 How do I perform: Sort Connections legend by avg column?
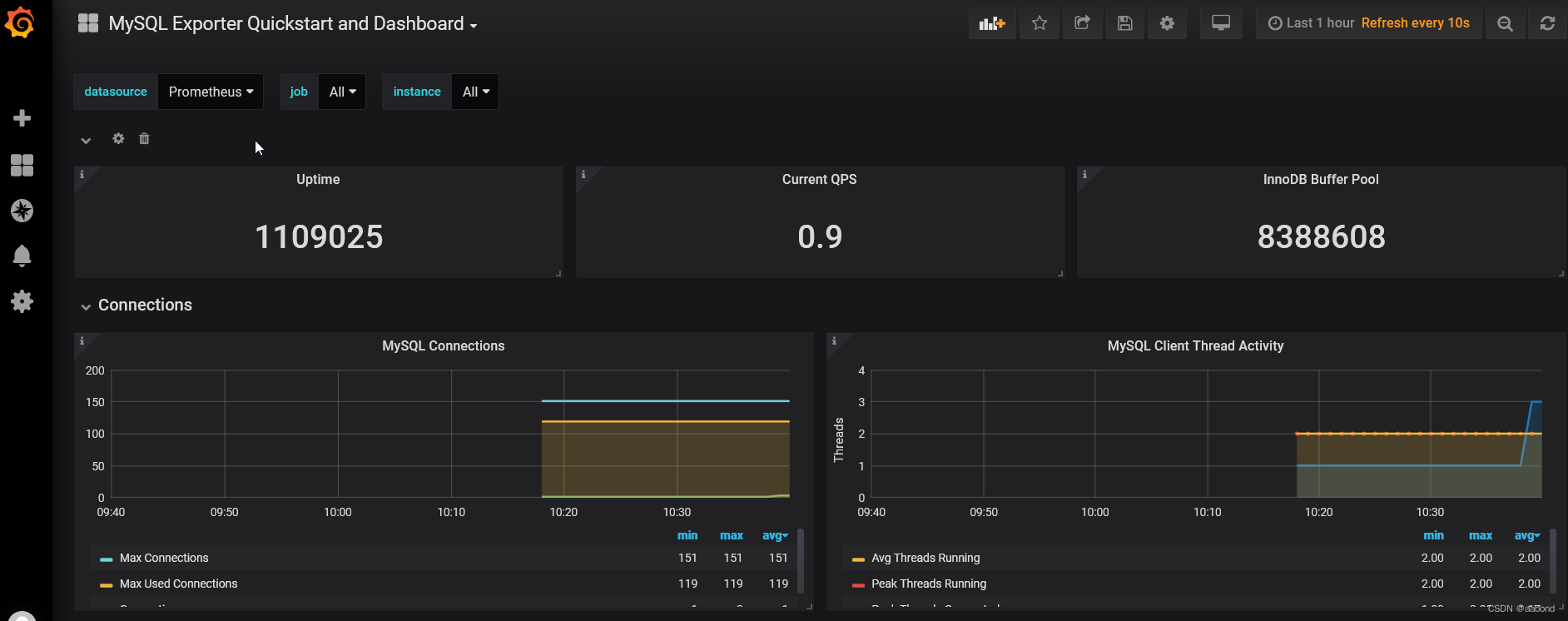tap(775, 535)
